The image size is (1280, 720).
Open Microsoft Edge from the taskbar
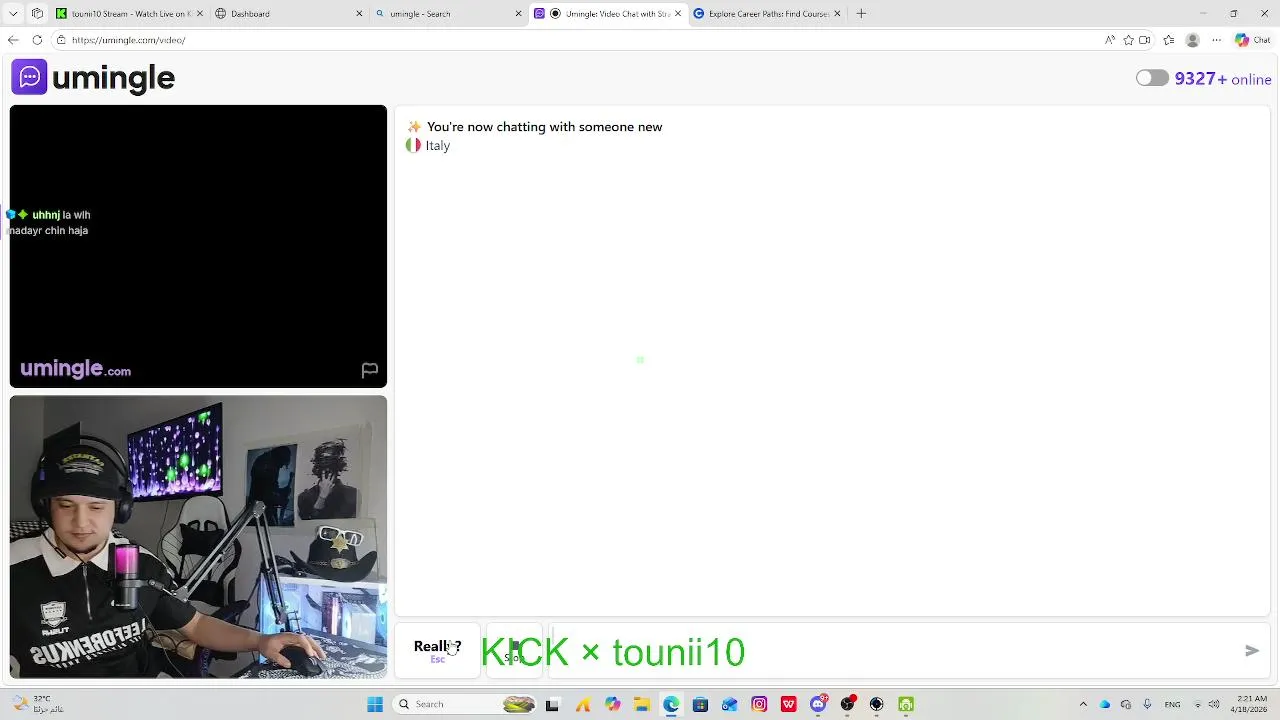pos(671,704)
